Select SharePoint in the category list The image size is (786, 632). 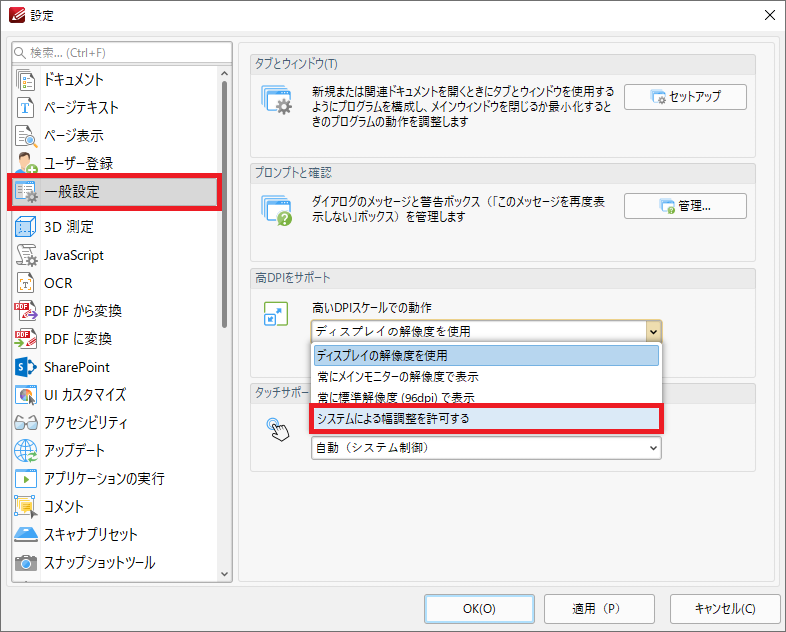[115, 367]
